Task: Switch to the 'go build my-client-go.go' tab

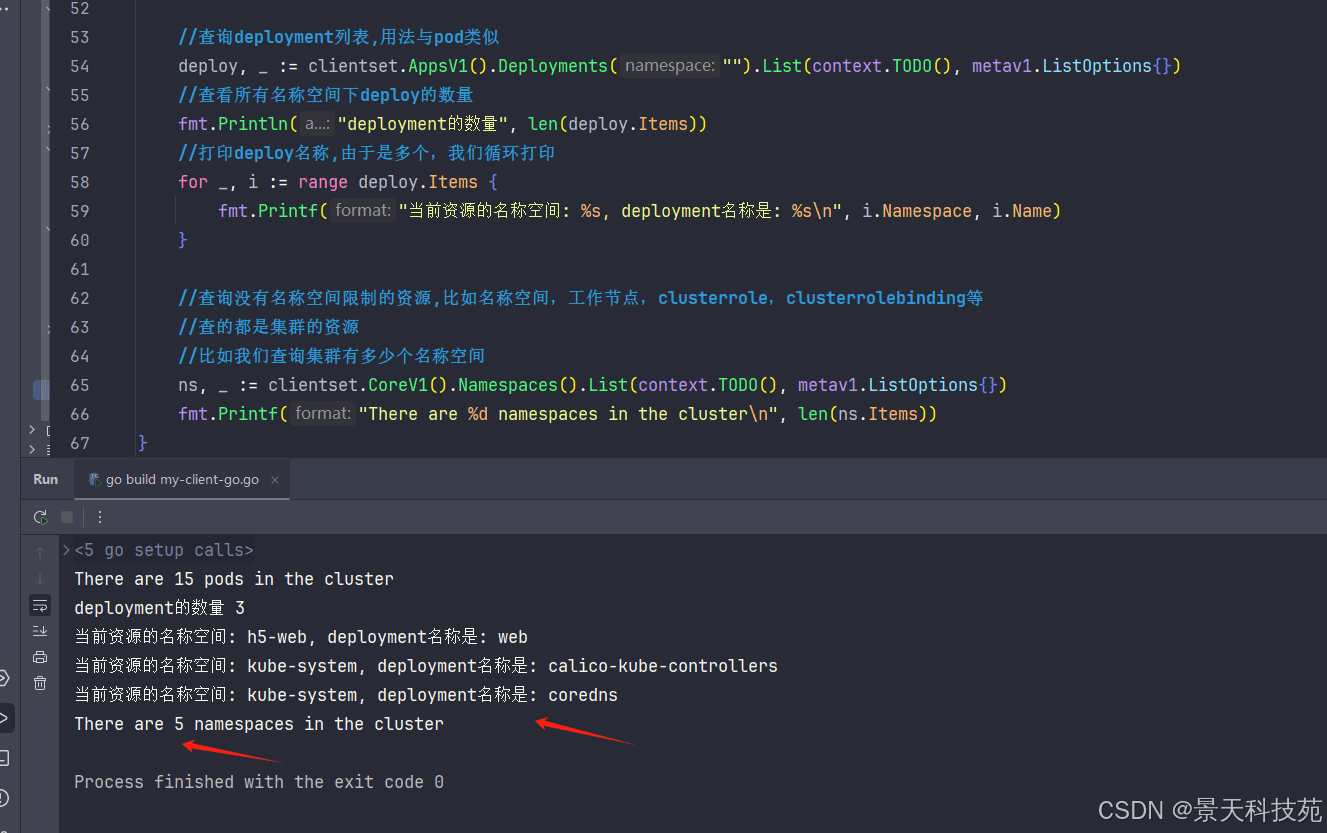Action: 182,480
